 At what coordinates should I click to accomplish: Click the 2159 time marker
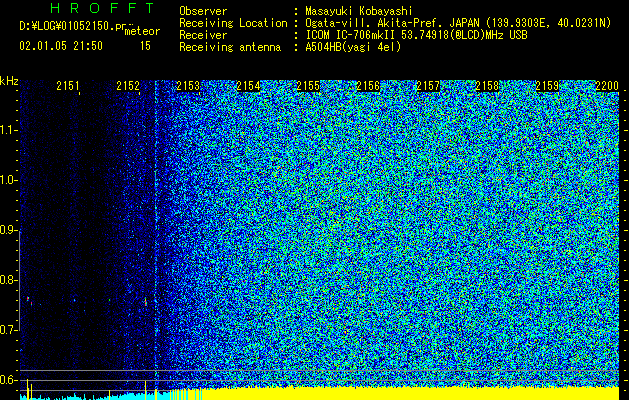tap(548, 86)
